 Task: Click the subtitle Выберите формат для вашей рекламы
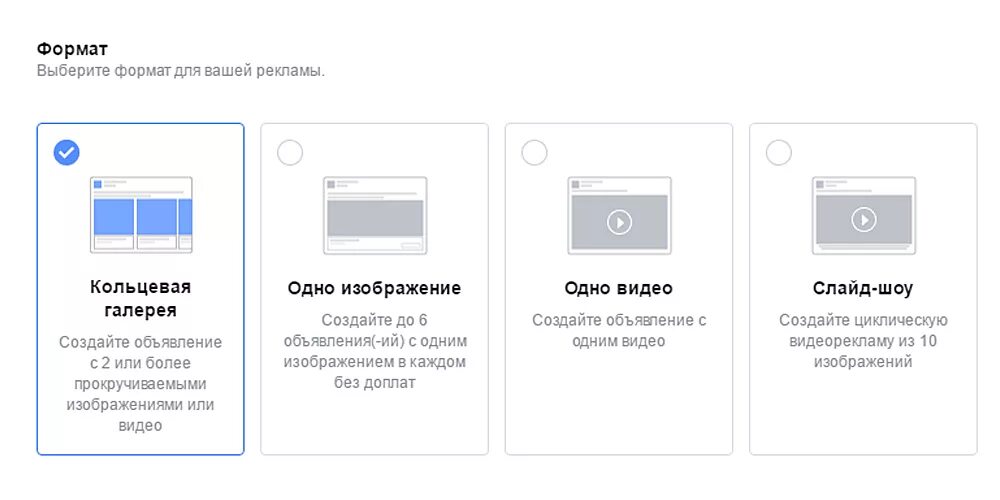pos(180,71)
